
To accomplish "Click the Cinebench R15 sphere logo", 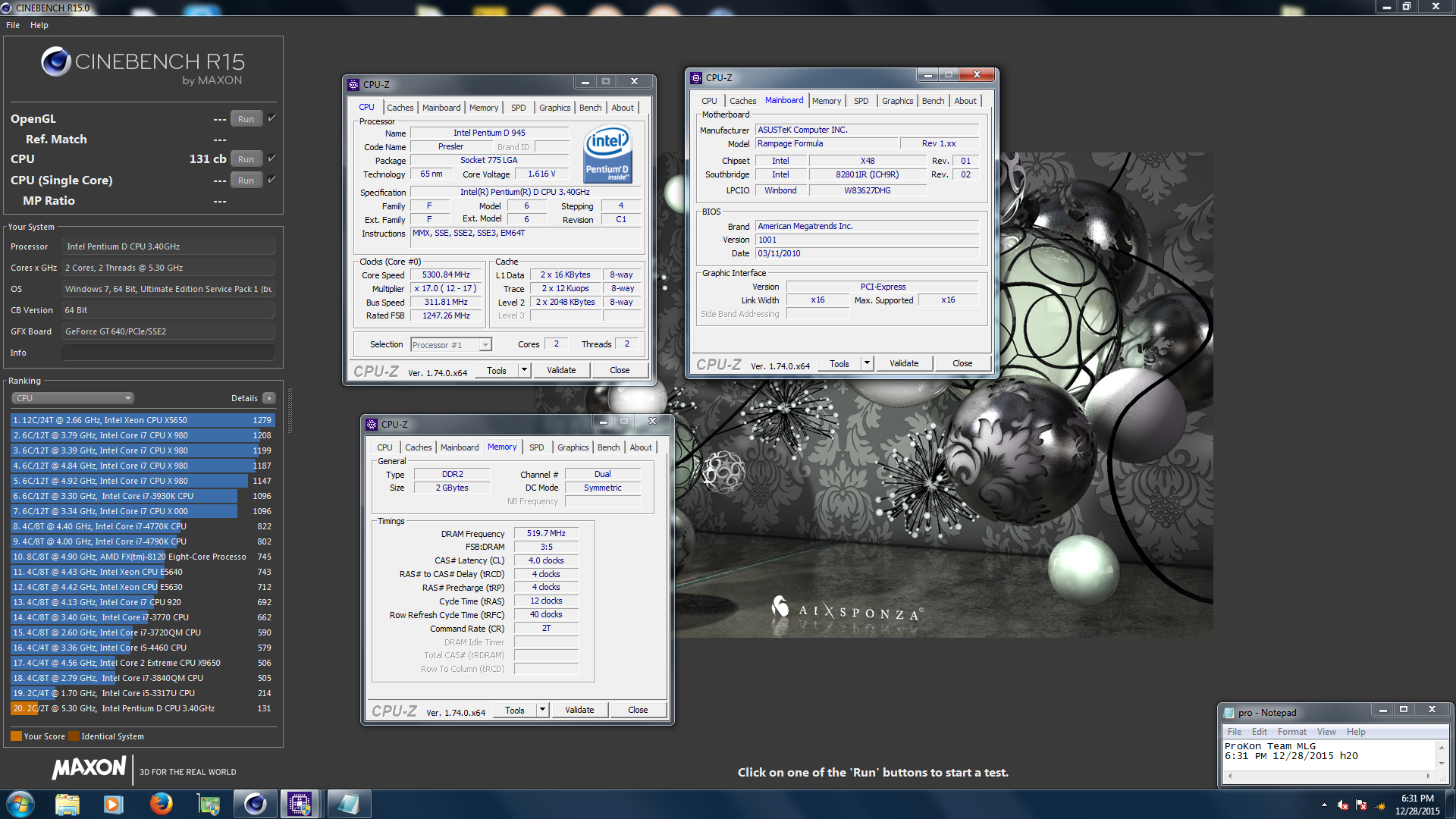I will (55, 61).
